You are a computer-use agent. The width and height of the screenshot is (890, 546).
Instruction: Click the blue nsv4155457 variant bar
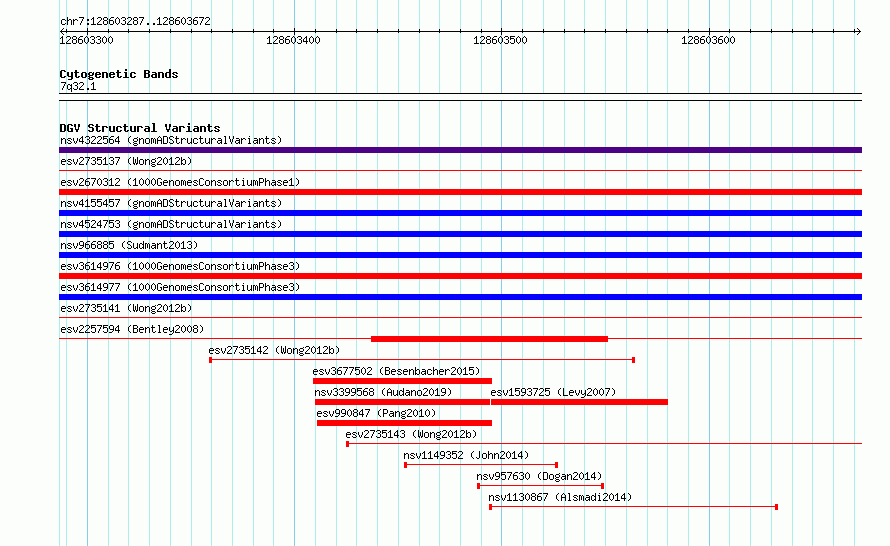(460, 213)
